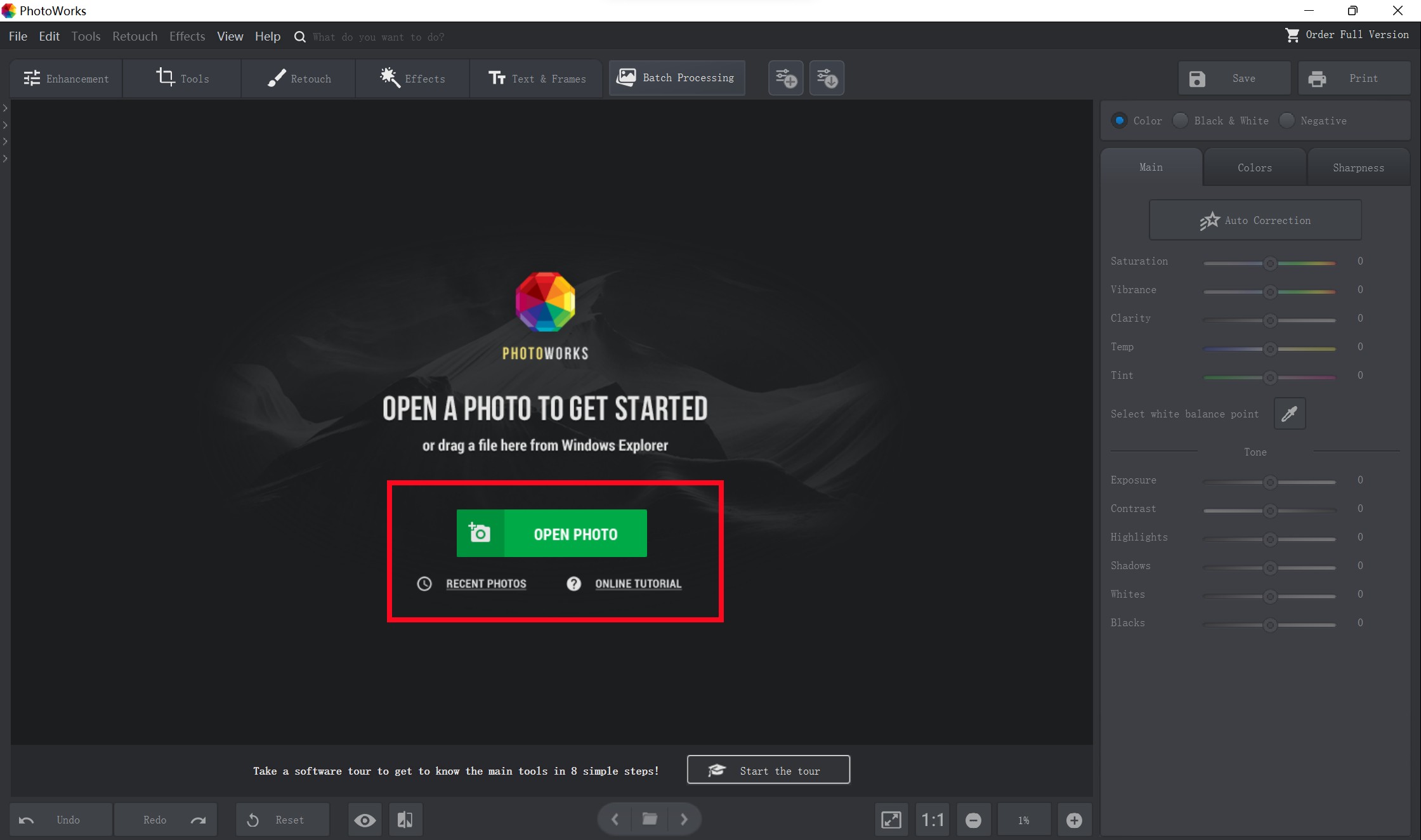The width and height of the screenshot is (1421, 840).
Task: Click the zoom out minus icon
Action: (x=973, y=820)
